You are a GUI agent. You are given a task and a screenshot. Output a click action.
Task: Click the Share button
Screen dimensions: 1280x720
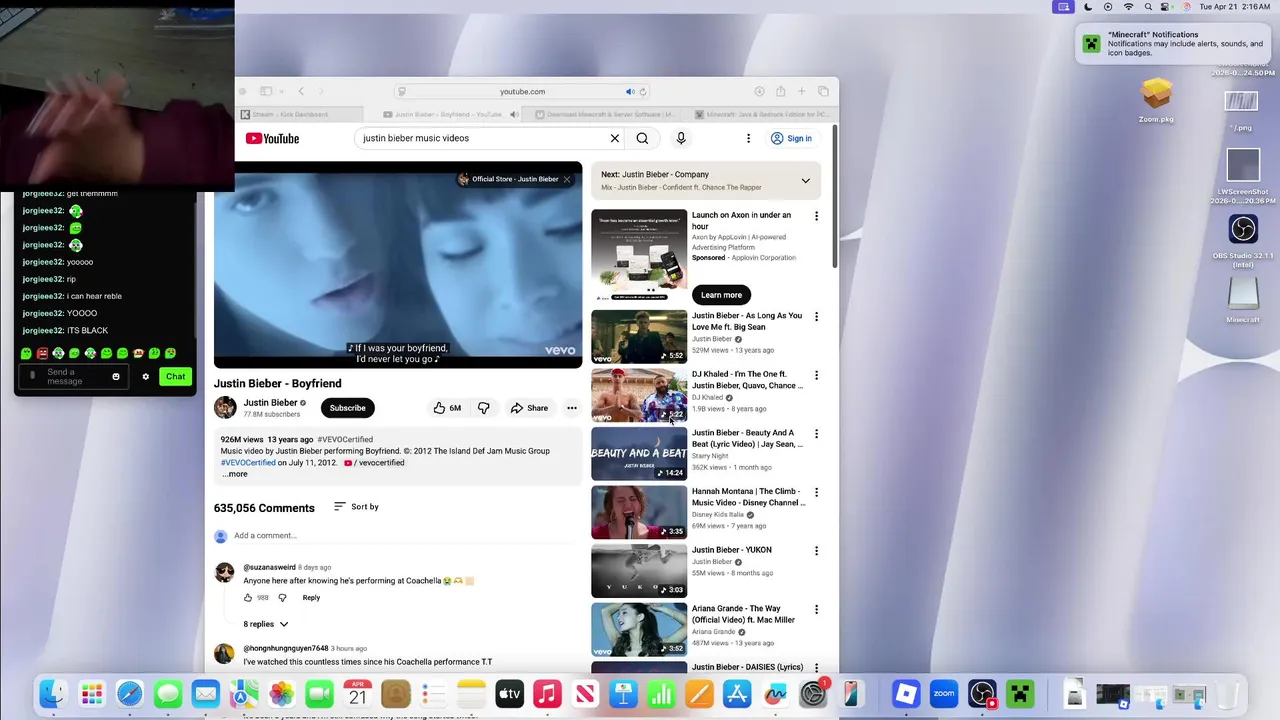point(529,408)
